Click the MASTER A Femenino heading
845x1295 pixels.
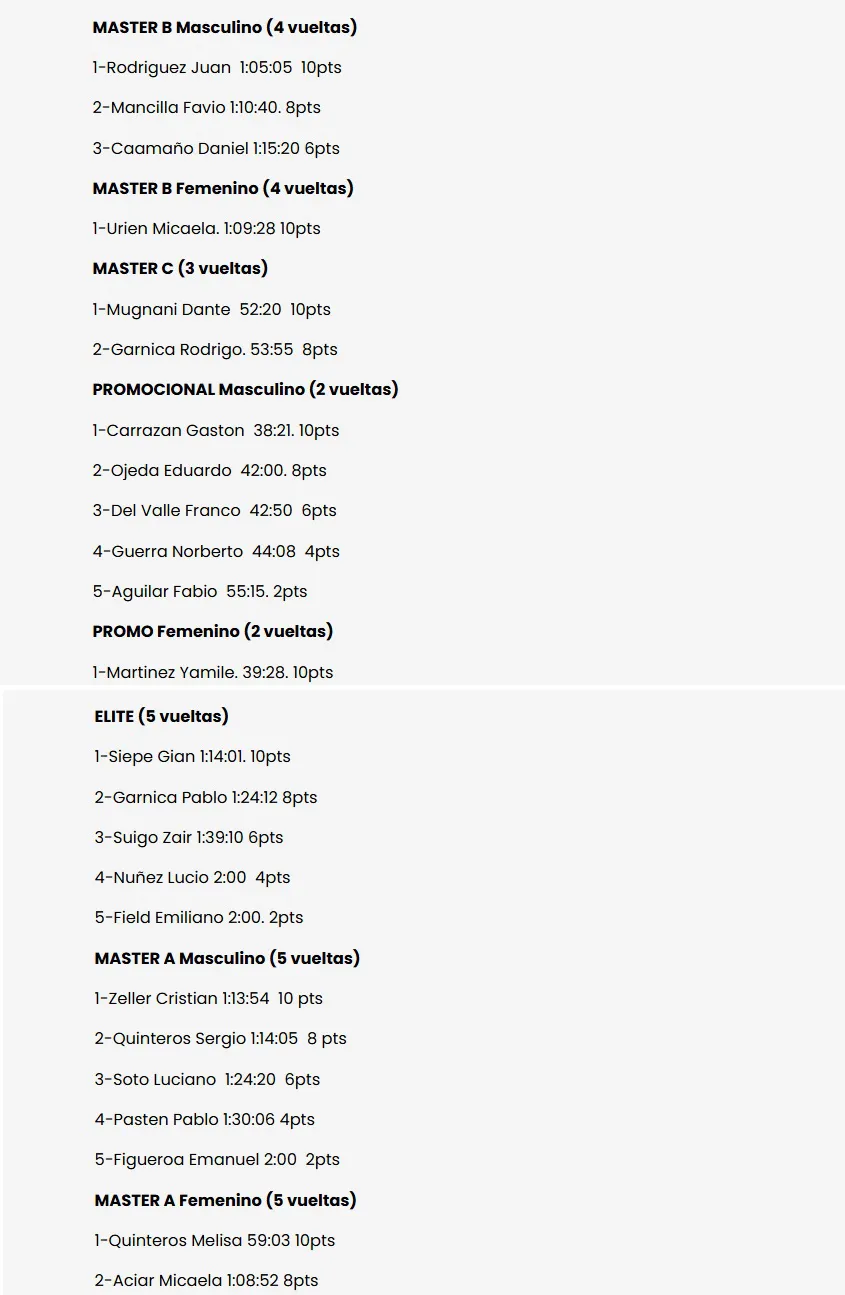click(x=225, y=1200)
